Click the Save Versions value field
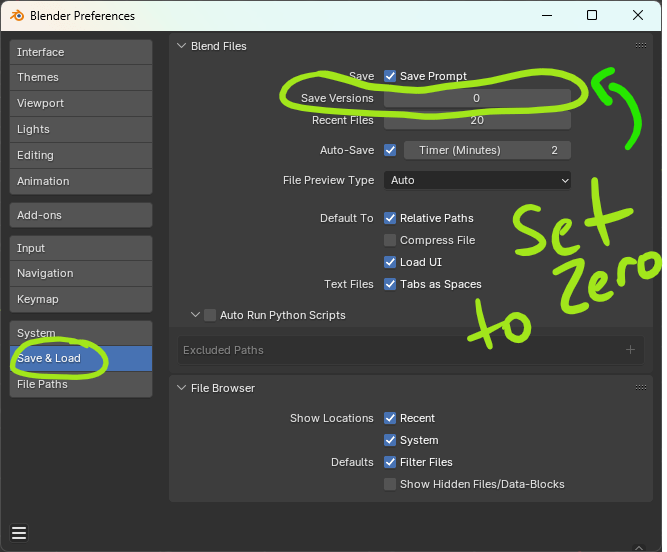The width and height of the screenshot is (667, 552). tap(477, 98)
